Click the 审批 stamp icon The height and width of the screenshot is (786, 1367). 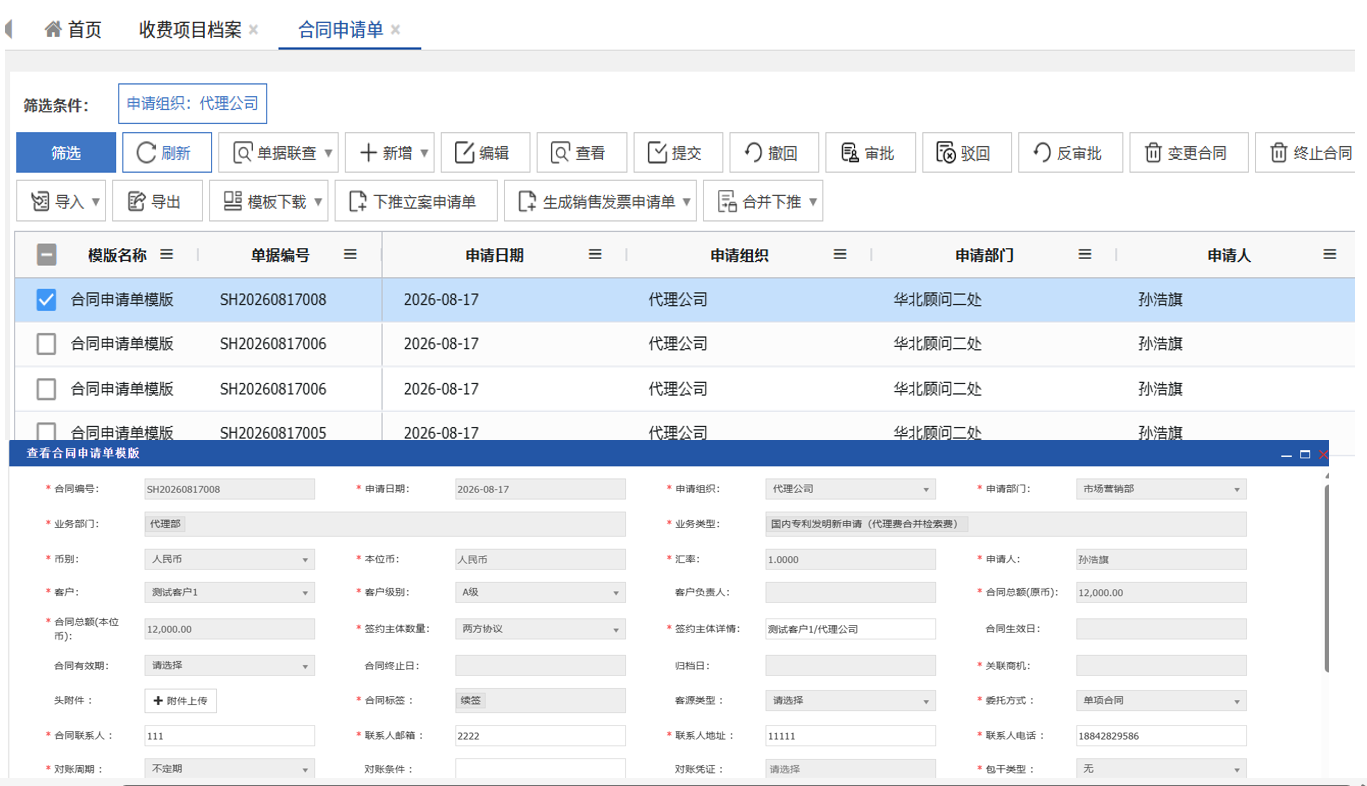(x=849, y=153)
